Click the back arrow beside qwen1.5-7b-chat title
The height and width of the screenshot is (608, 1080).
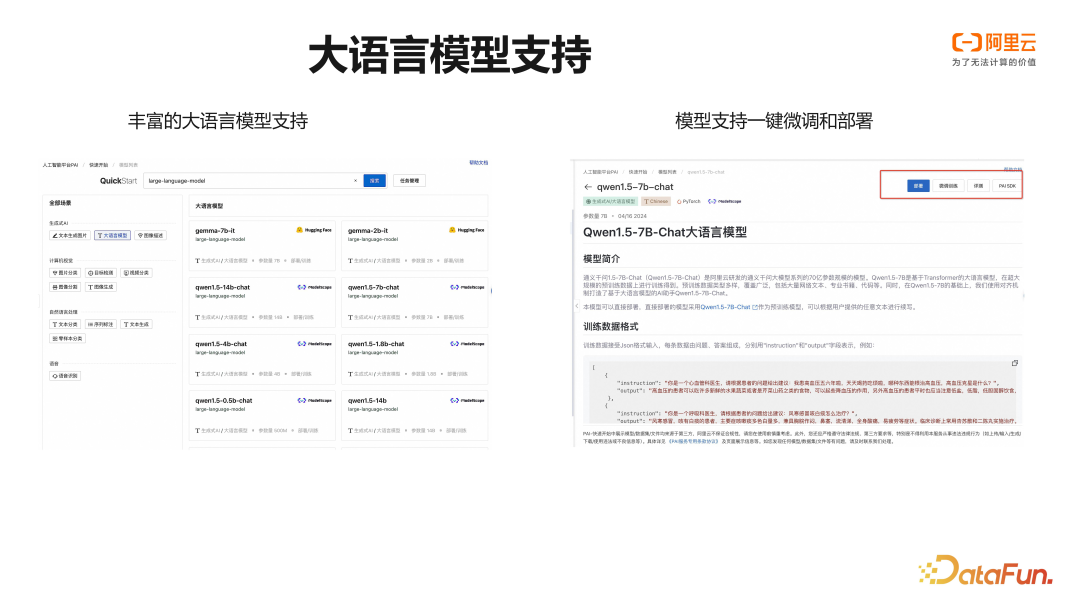[587, 187]
